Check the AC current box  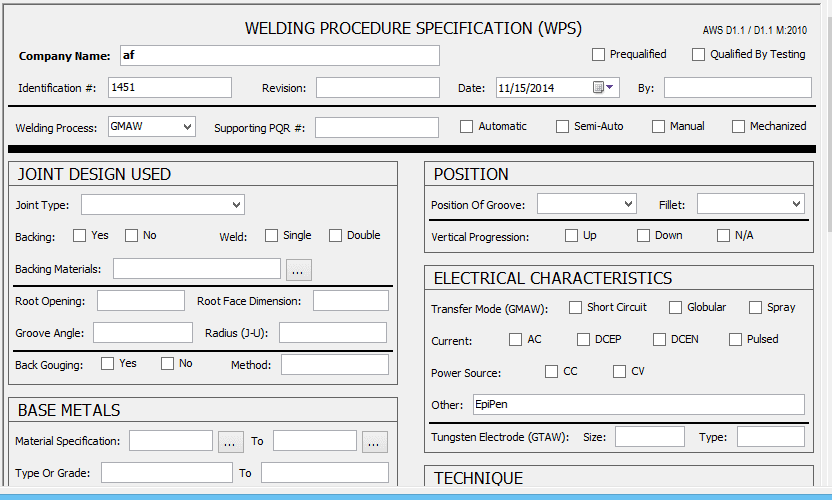(515, 340)
